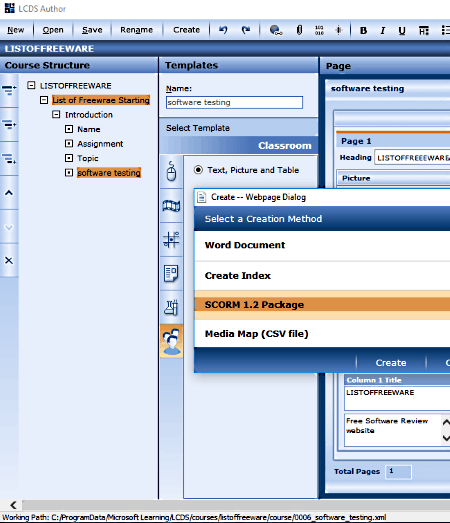
Task: Choose Word Document creation method
Action: coord(322,245)
